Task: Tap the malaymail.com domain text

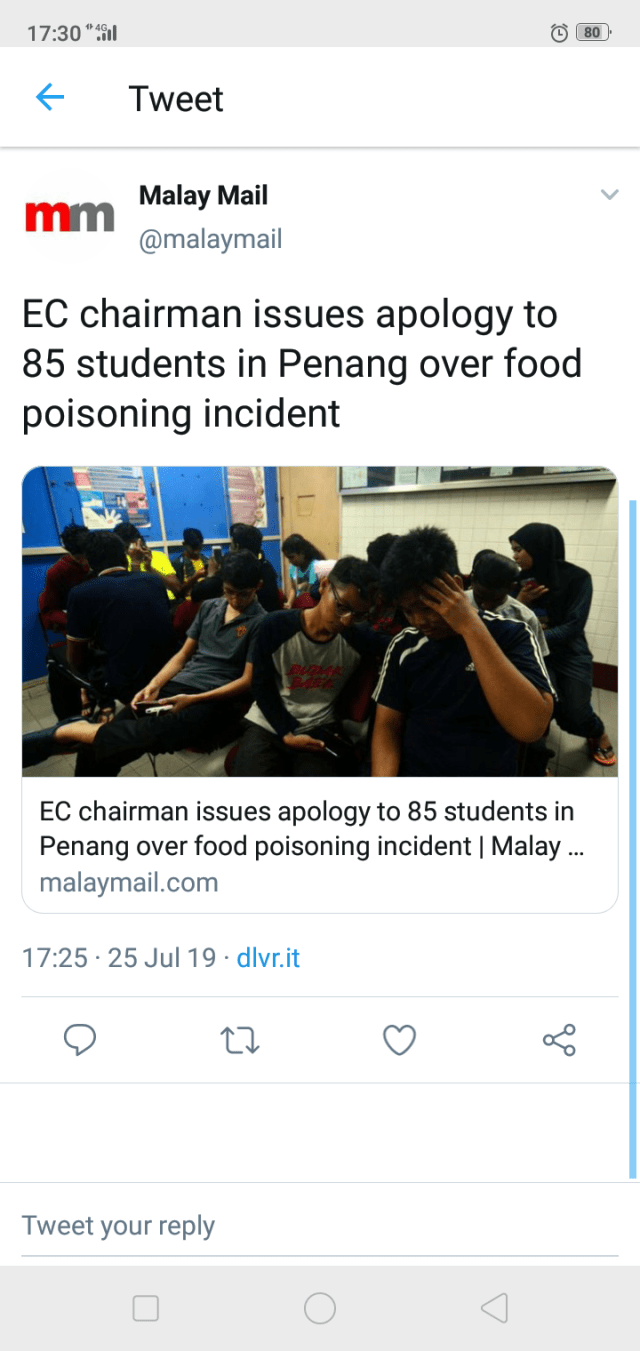Action: (128, 883)
